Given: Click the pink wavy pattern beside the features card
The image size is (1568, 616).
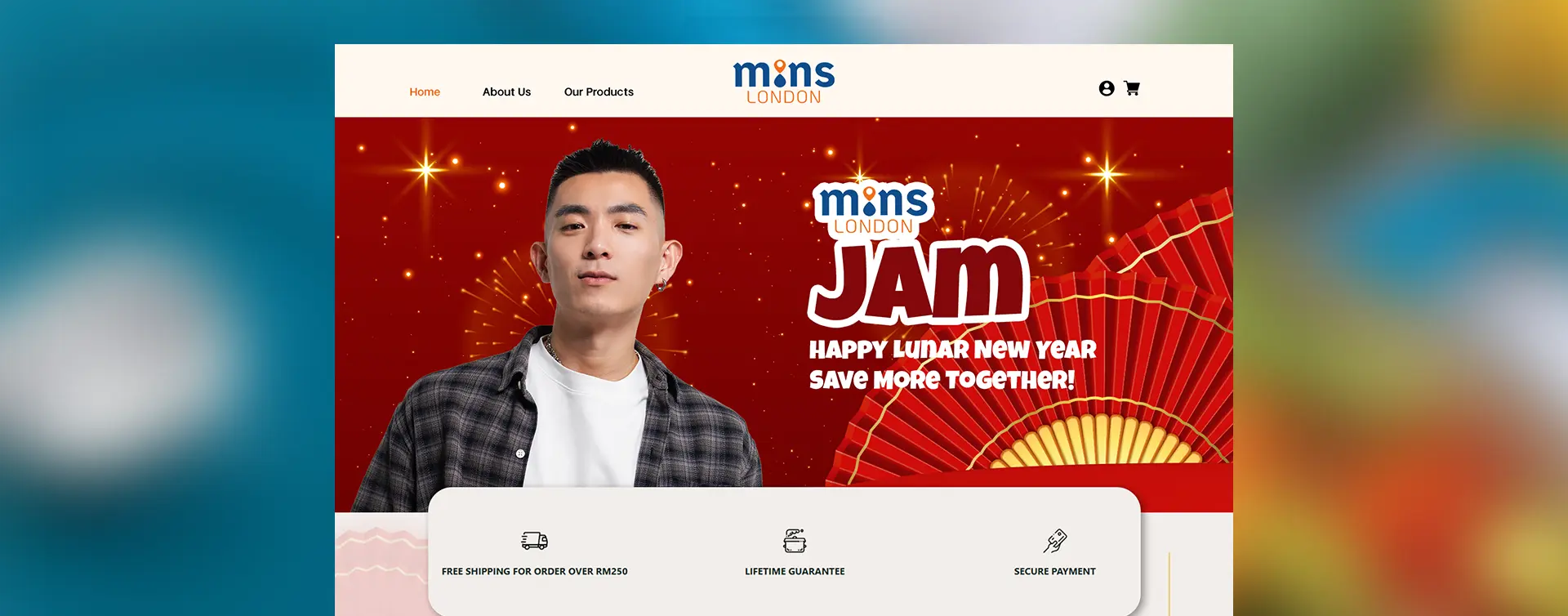Looking at the screenshot, I should 381,564.
